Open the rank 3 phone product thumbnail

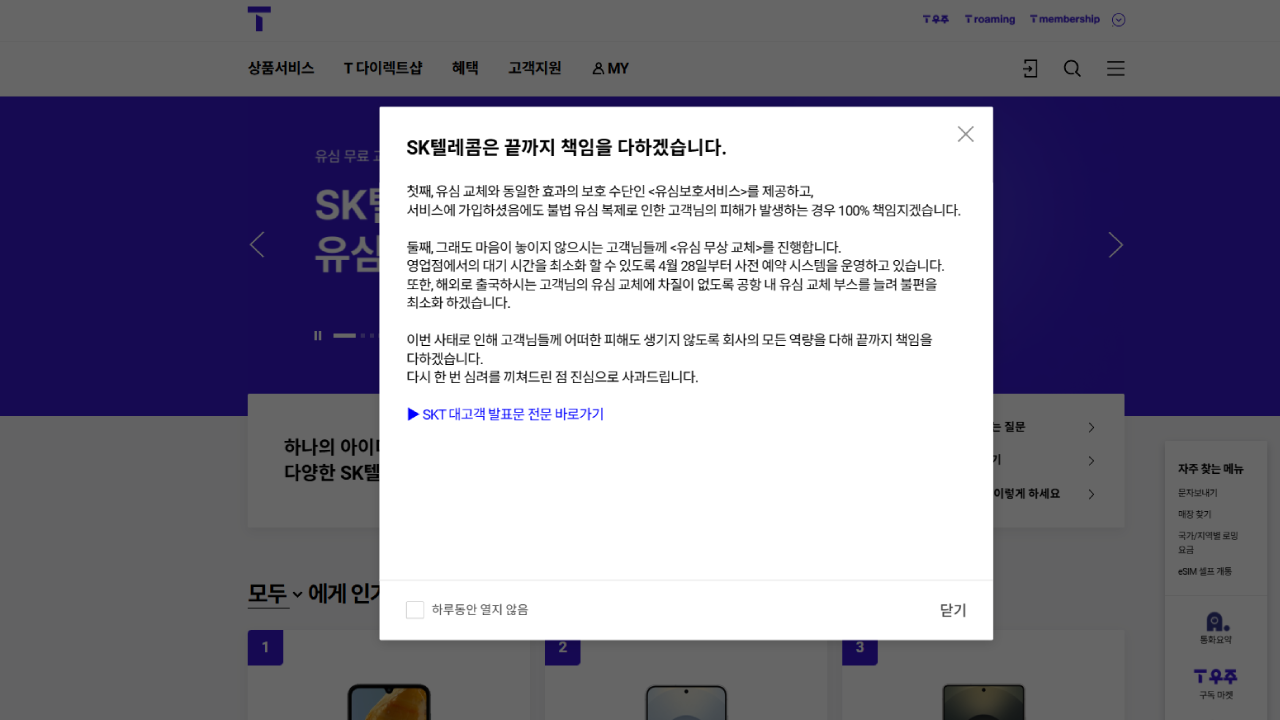pyautogui.click(x=984, y=702)
